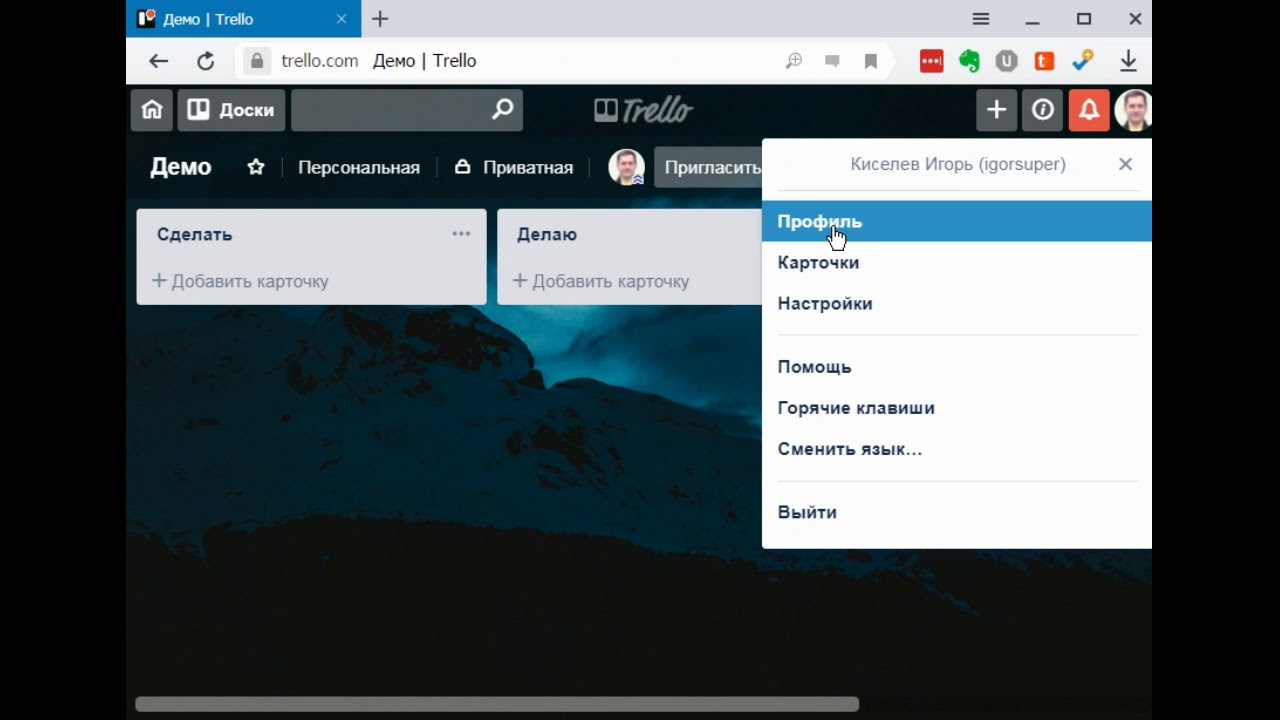Viewport: 1280px width, 720px height.
Task: Click the Демо board title
Action: [181, 167]
